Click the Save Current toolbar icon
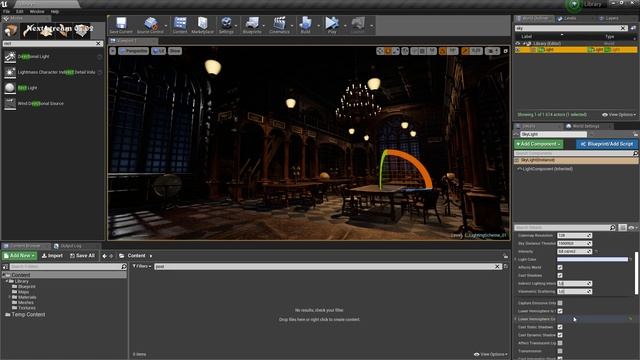 click(x=121, y=23)
